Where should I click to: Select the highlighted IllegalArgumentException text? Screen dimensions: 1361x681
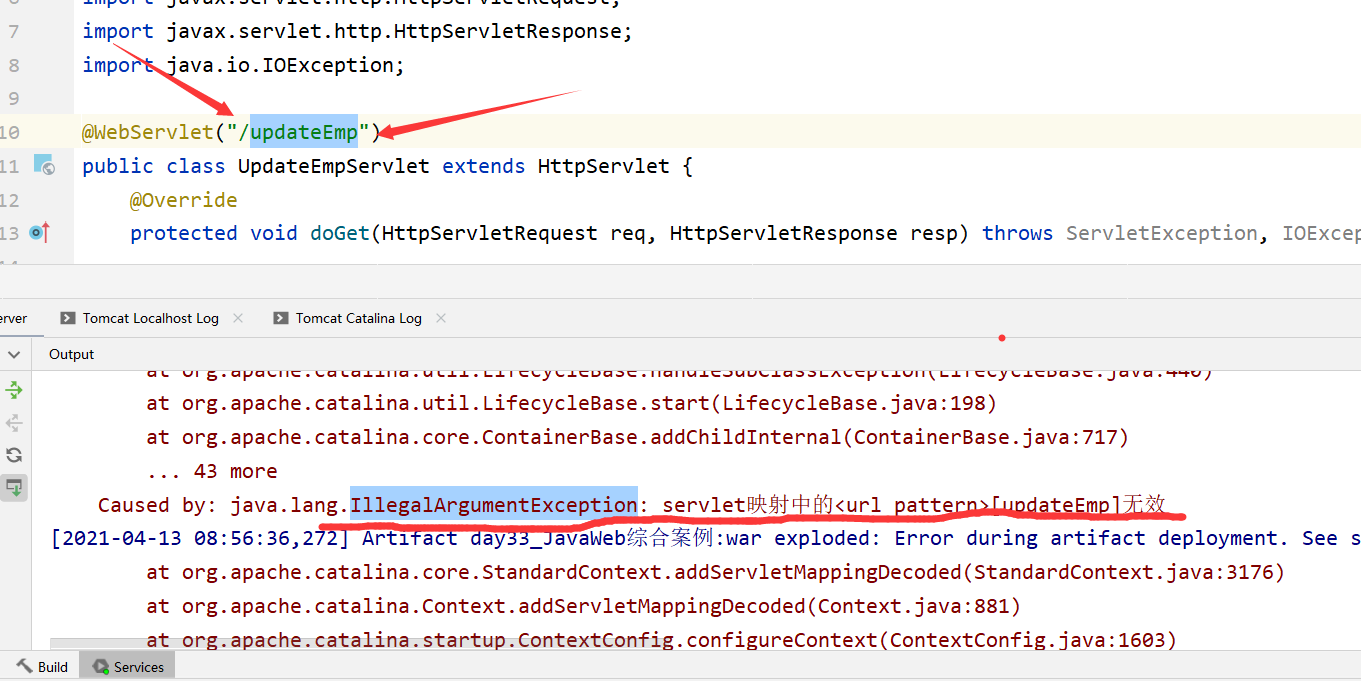click(493, 505)
